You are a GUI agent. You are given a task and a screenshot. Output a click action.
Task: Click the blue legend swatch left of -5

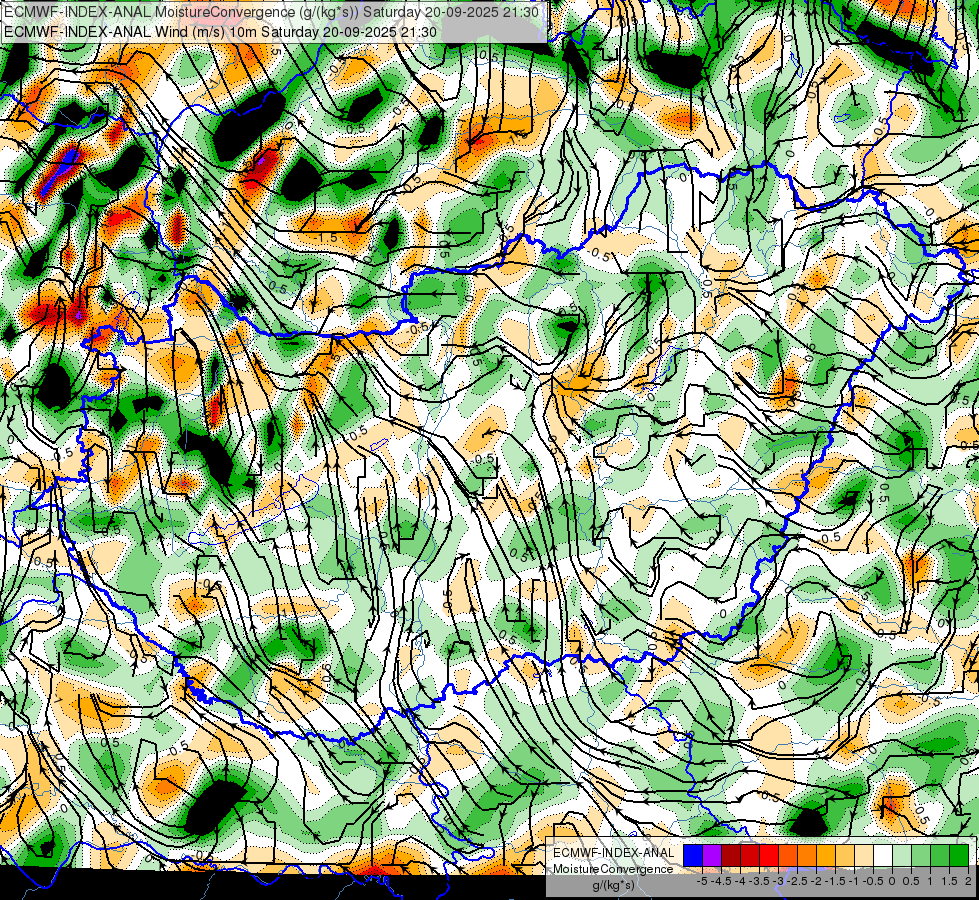click(x=693, y=856)
